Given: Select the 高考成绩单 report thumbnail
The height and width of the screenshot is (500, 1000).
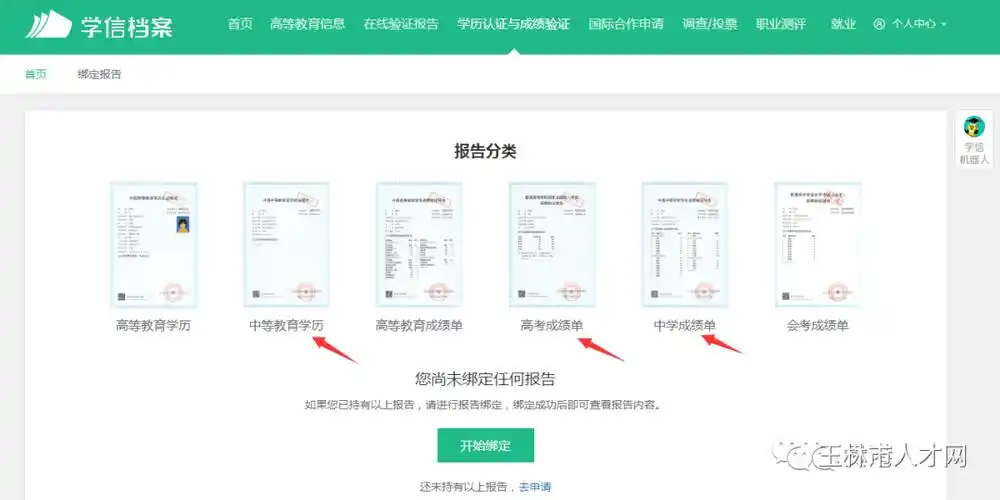Looking at the screenshot, I should (552, 245).
